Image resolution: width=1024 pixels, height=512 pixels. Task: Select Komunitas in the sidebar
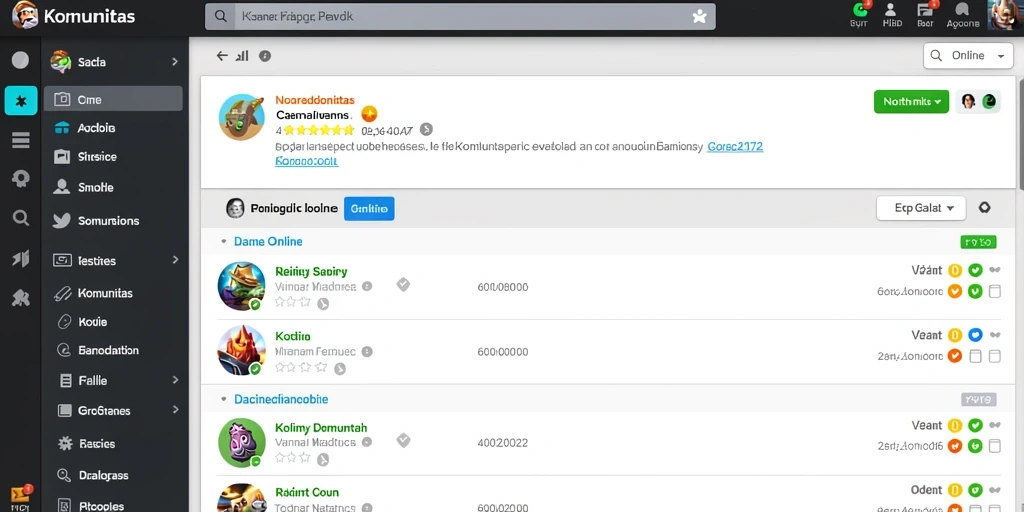pos(105,293)
